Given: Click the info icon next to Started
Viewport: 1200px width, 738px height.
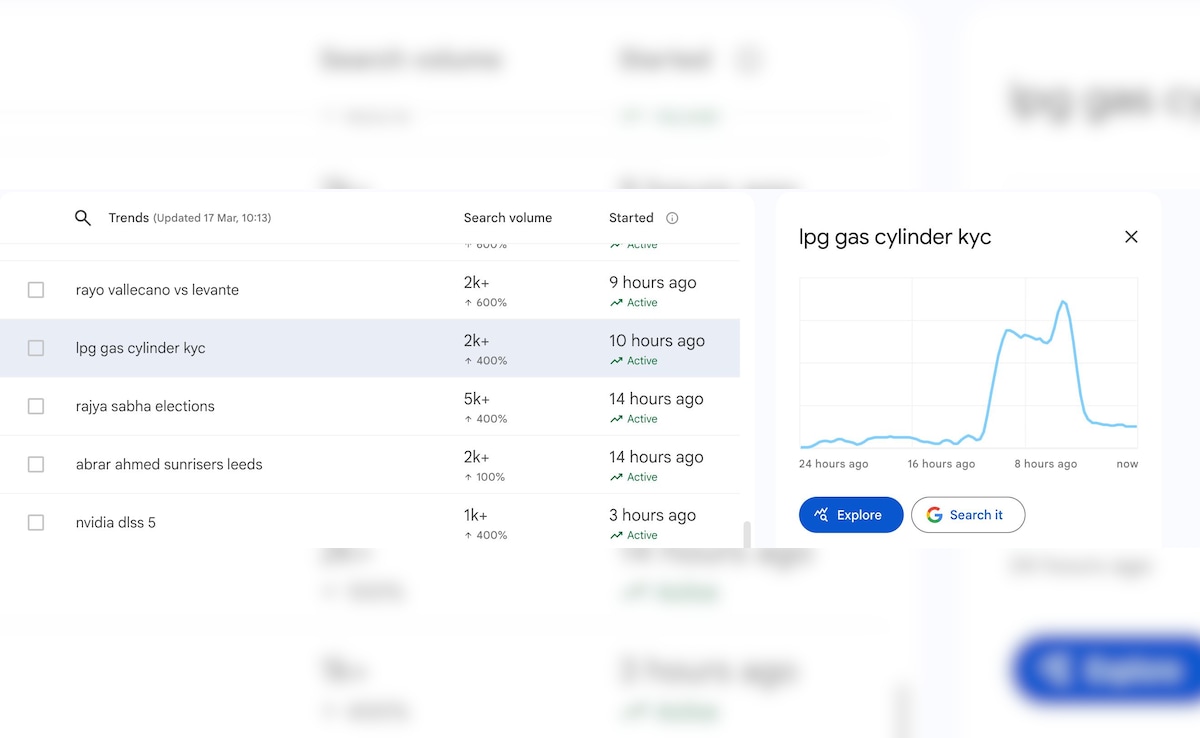Looking at the screenshot, I should click(672, 218).
